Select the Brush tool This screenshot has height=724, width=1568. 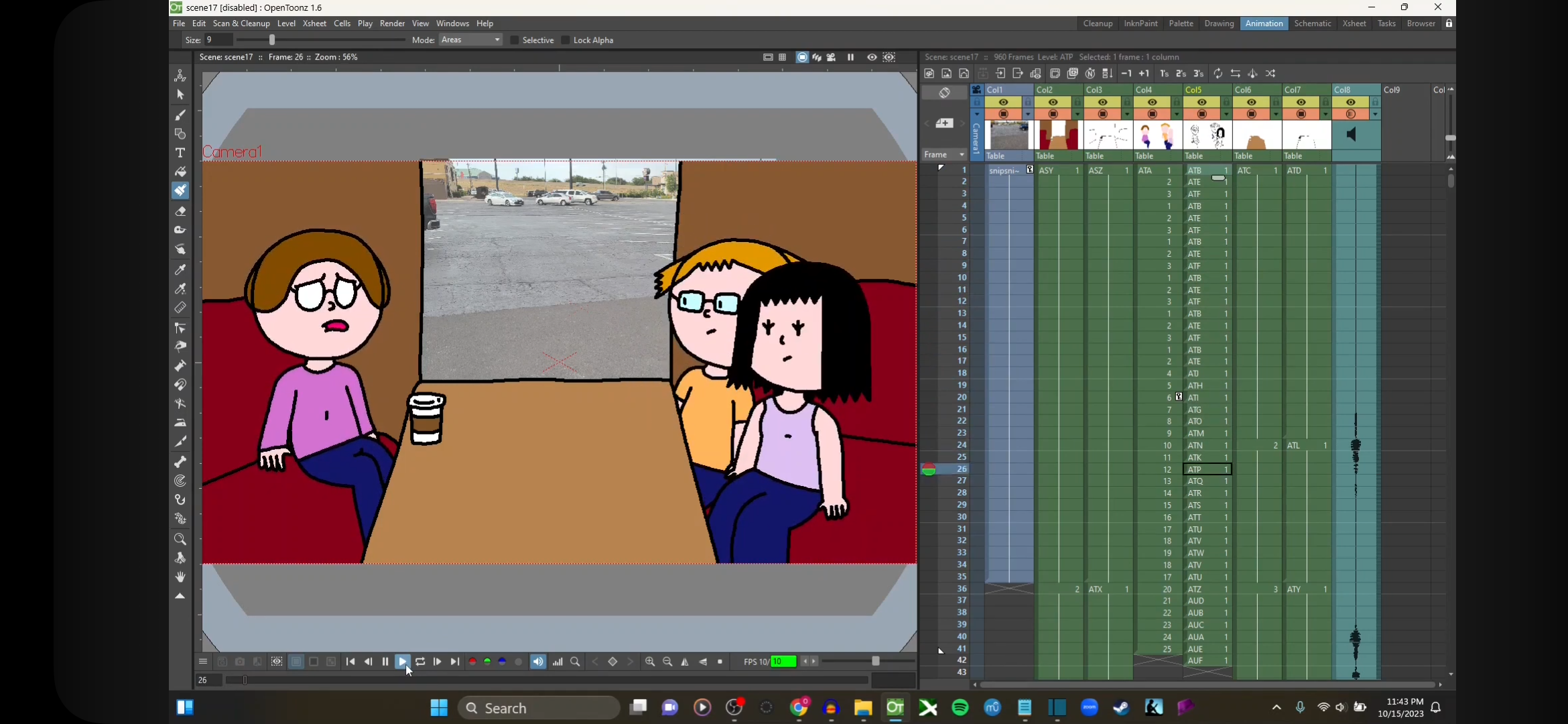(x=180, y=115)
